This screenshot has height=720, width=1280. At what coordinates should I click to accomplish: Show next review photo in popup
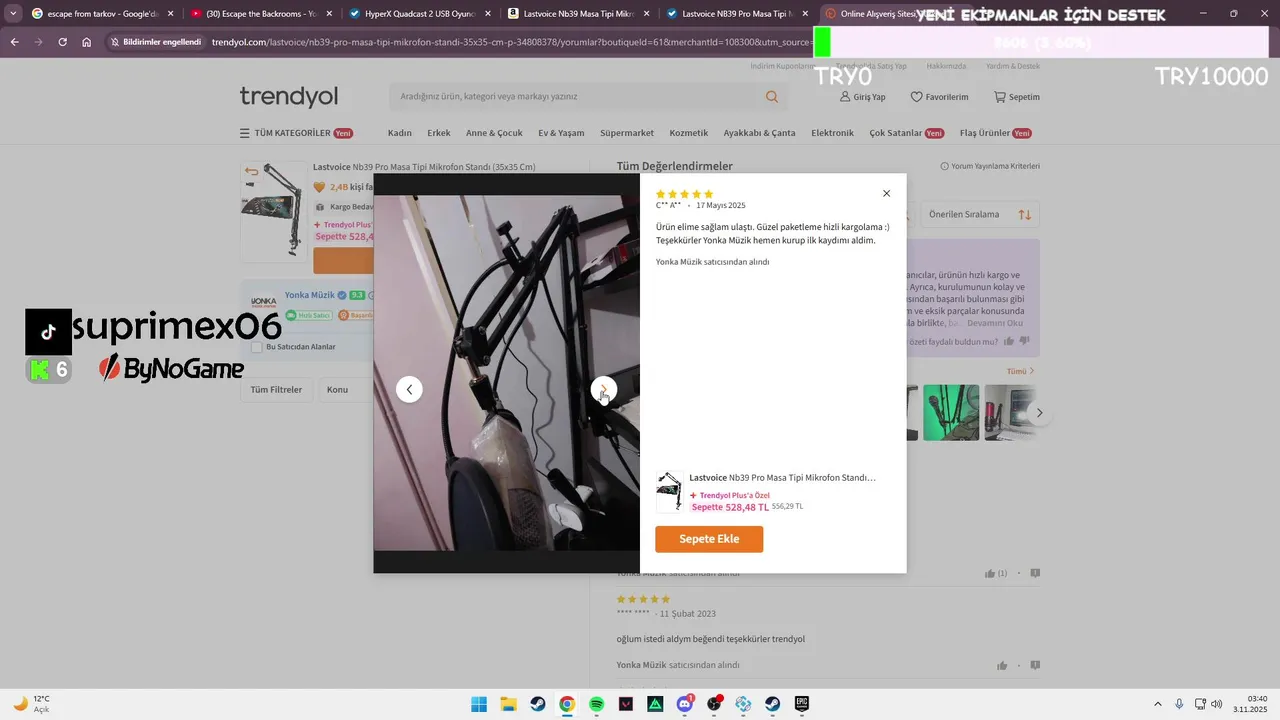[603, 389]
